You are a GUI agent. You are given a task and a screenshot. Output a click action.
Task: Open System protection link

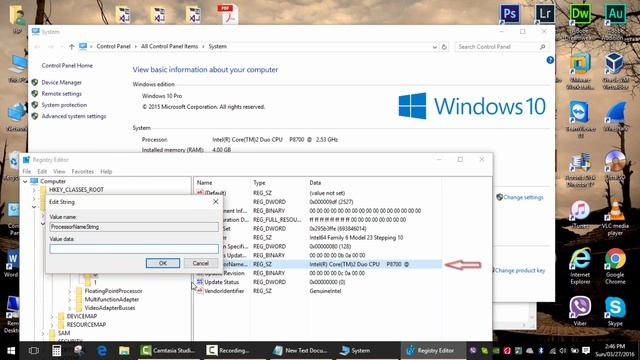tap(64, 105)
